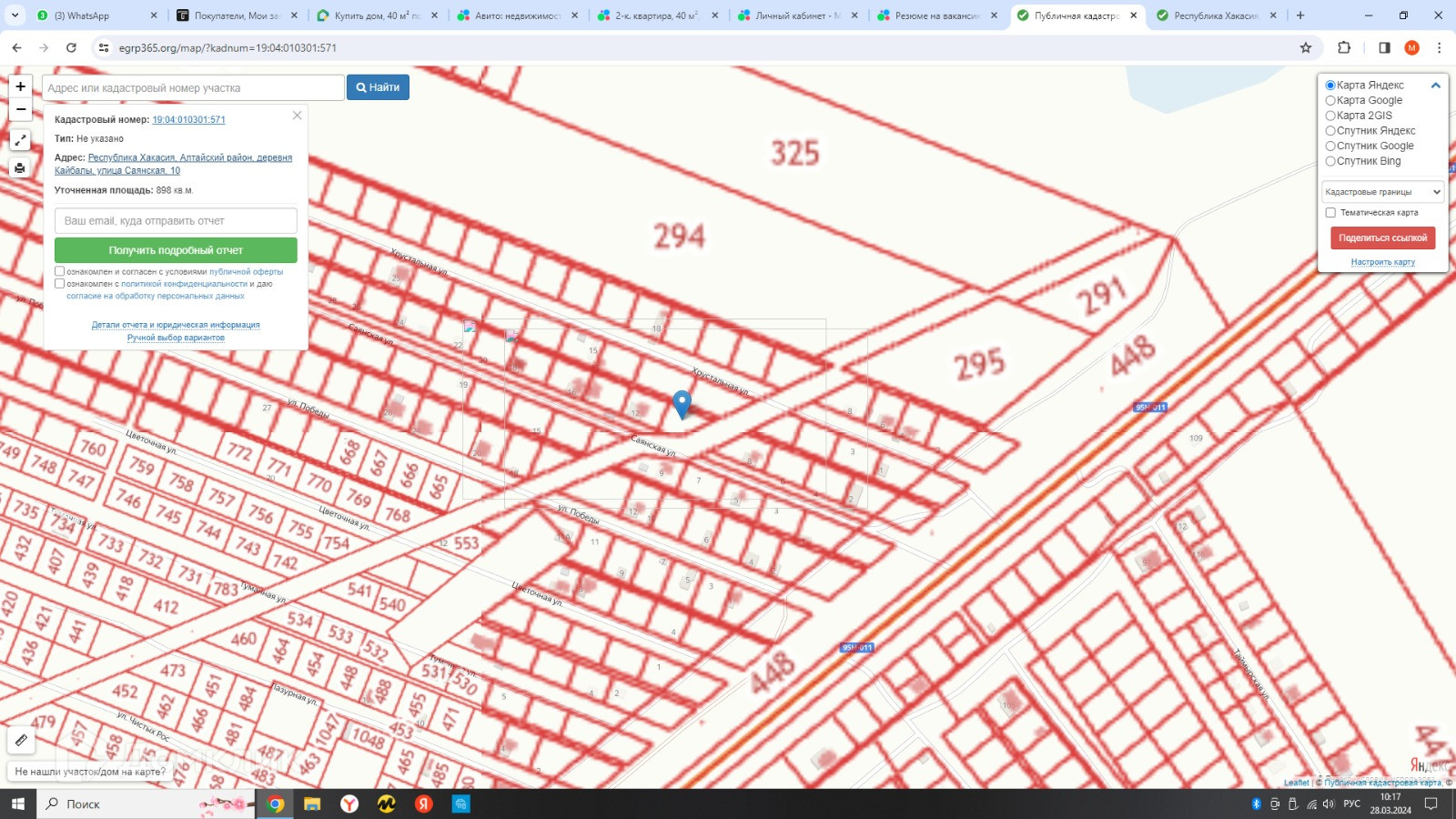The image size is (1456, 819).
Task: Open the Windows notification center
Action: tap(1431, 804)
